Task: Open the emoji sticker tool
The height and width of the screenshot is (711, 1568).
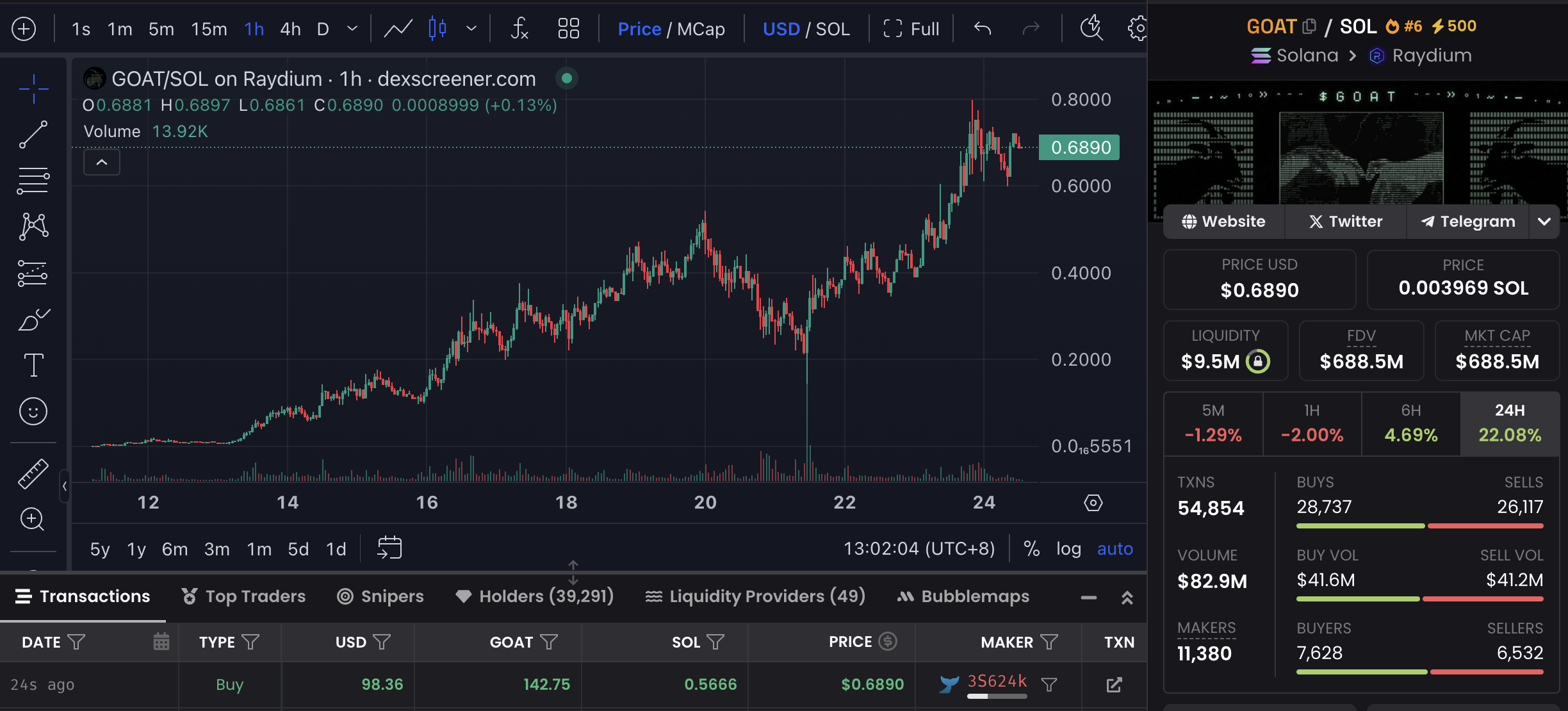Action: click(x=33, y=411)
